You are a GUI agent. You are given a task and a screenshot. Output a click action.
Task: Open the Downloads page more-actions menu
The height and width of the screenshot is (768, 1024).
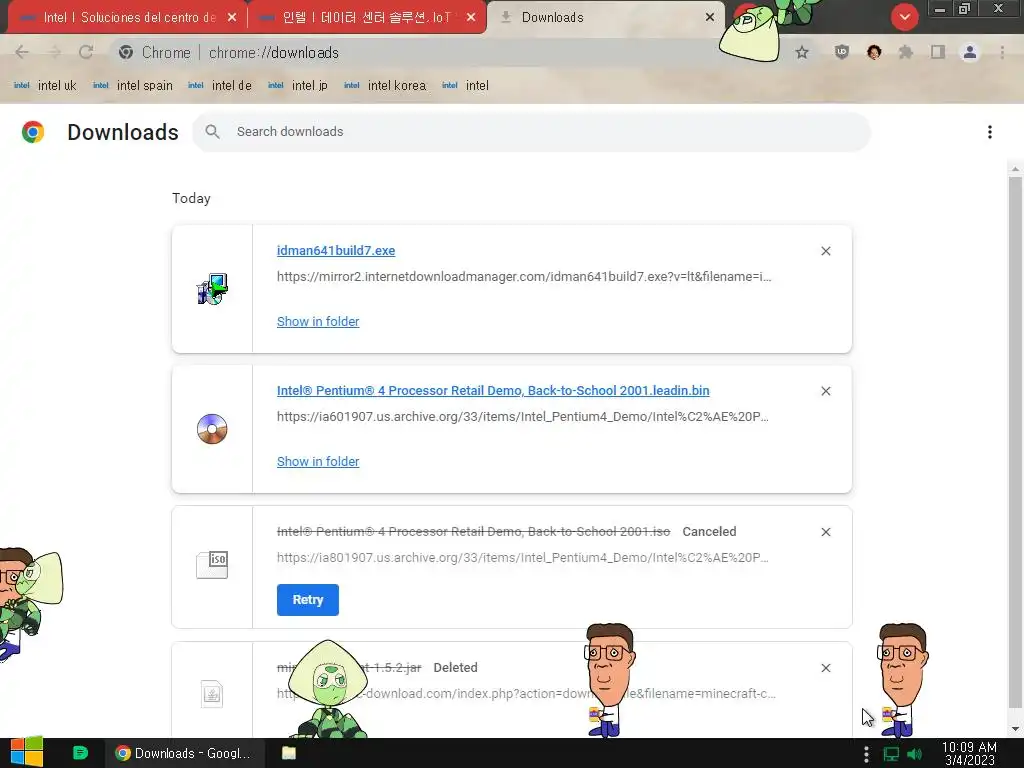990,132
